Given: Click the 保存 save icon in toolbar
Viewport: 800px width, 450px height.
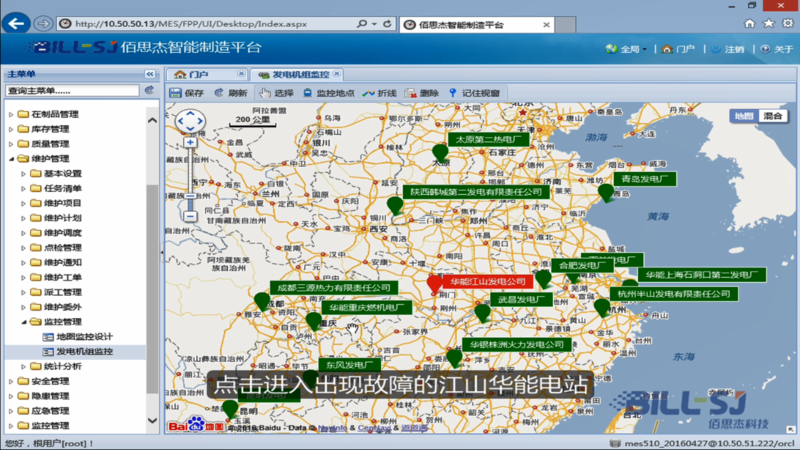Looking at the screenshot, I should coord(176,93).
